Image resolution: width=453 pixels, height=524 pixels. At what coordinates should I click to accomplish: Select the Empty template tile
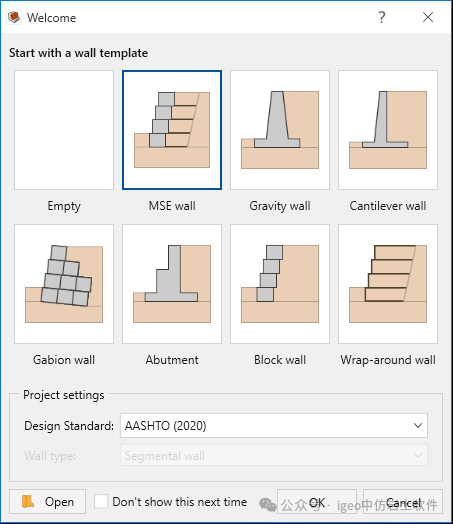click(x=64, y=130)
